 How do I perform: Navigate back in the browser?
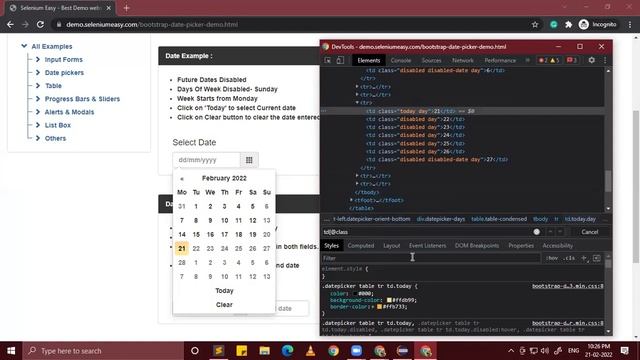click(10, 24)
